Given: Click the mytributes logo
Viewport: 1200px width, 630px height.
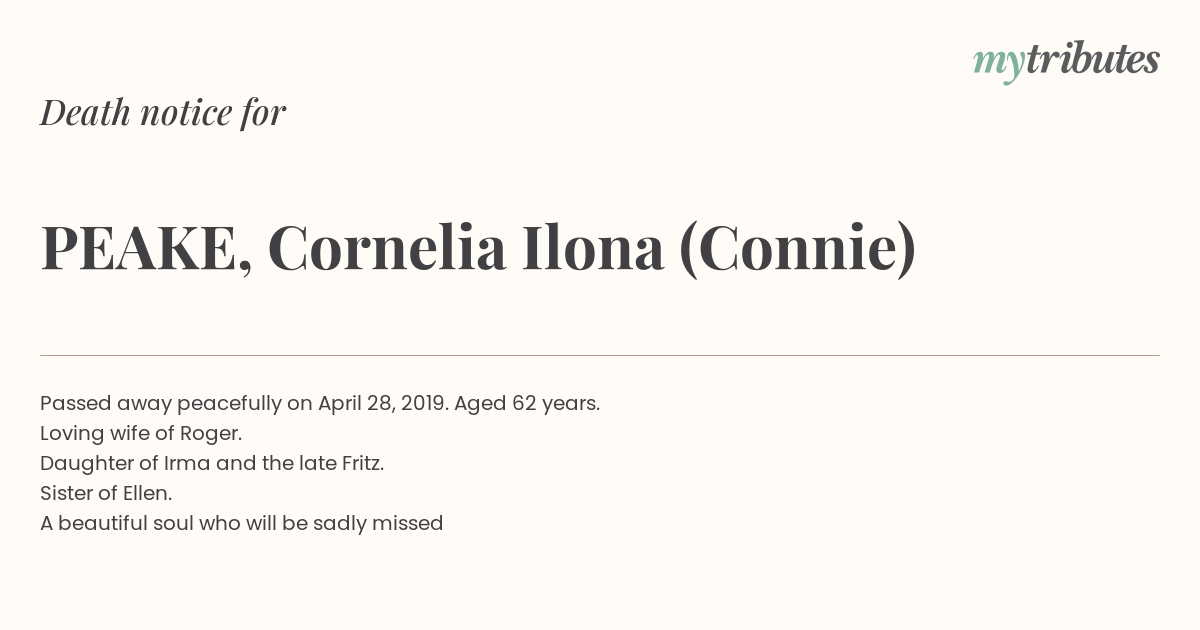Looking at the screenshot, I should click(x=1066, y=61).
